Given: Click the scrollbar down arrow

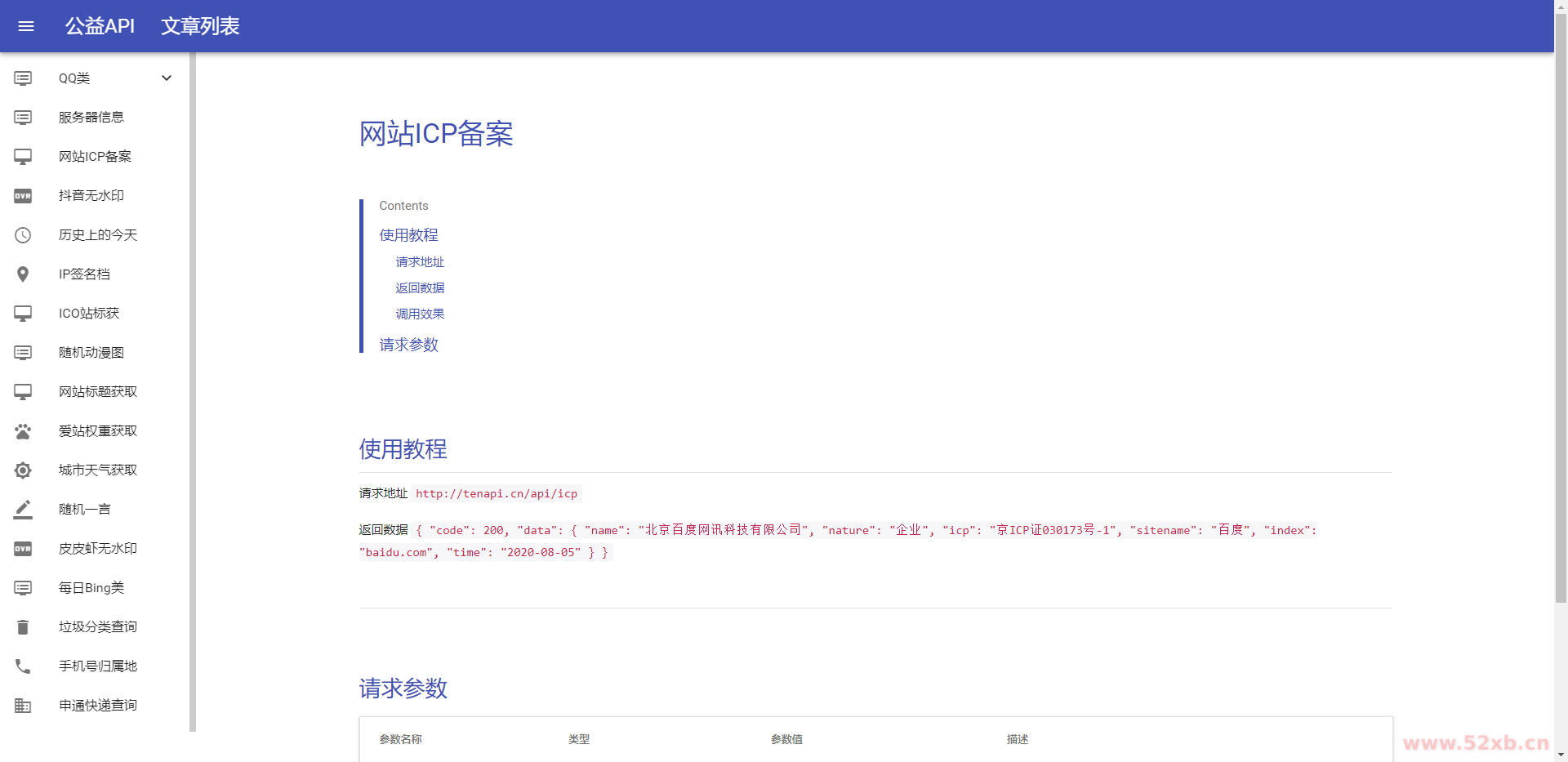Looking at the screenshot, I should point(1561,755).
